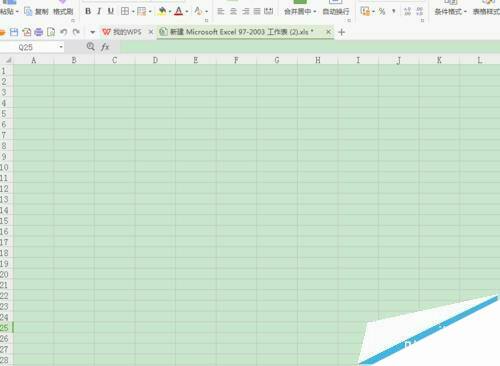The image size is (500, 366).
Task: Select column D header
Action: coord(155,60)
